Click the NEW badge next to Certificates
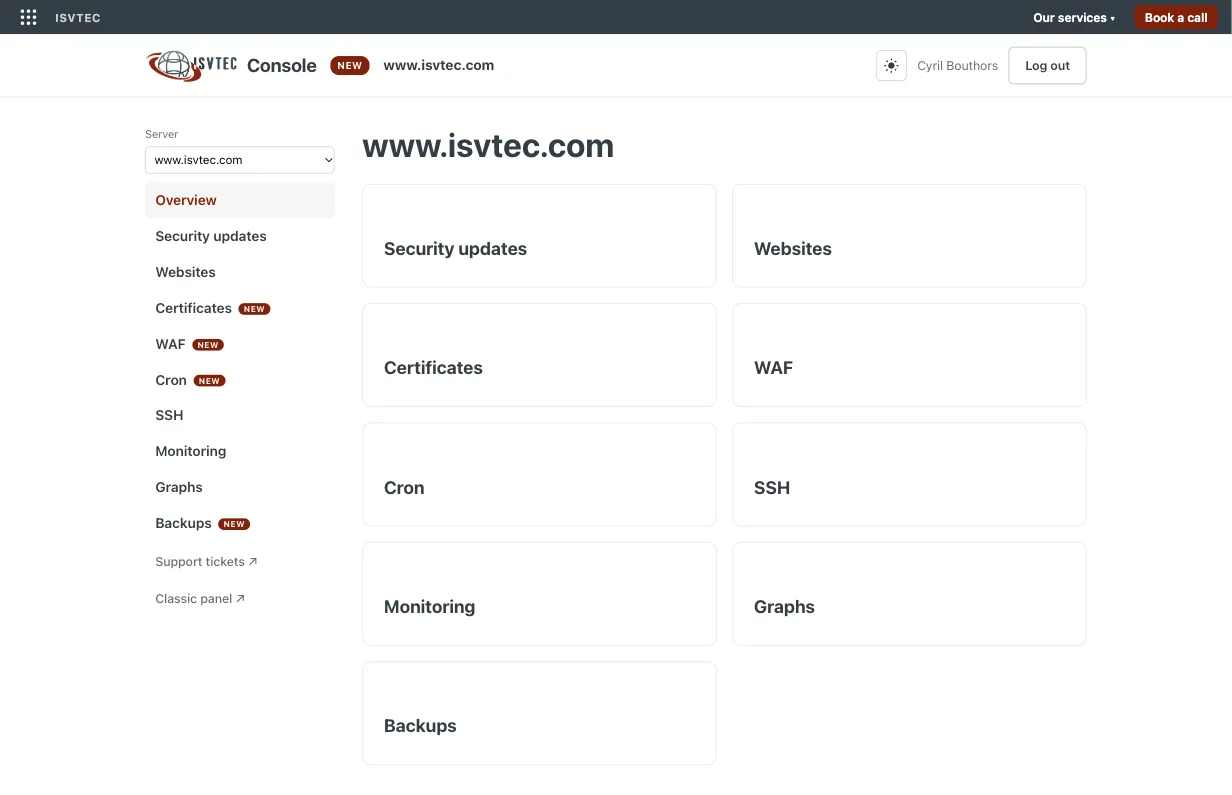Image resolution: width=1232 pixels, height=795 pixels. coord(254,309)
